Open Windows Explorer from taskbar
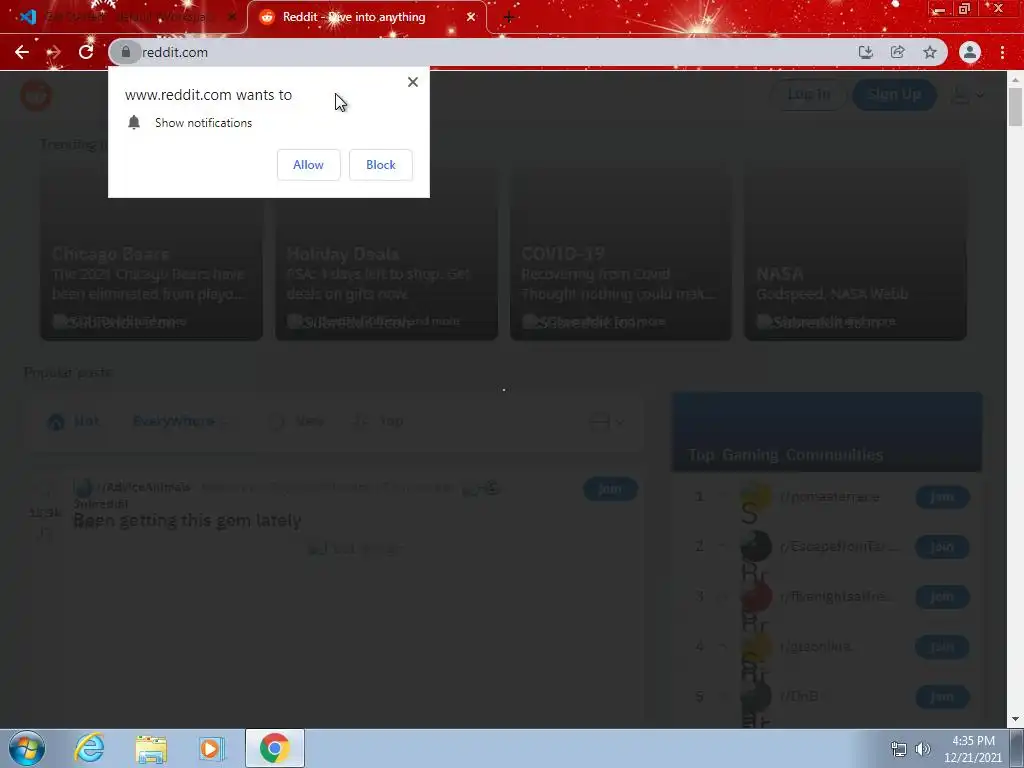This screenshot has height=768, width=1024. [151, 748]
